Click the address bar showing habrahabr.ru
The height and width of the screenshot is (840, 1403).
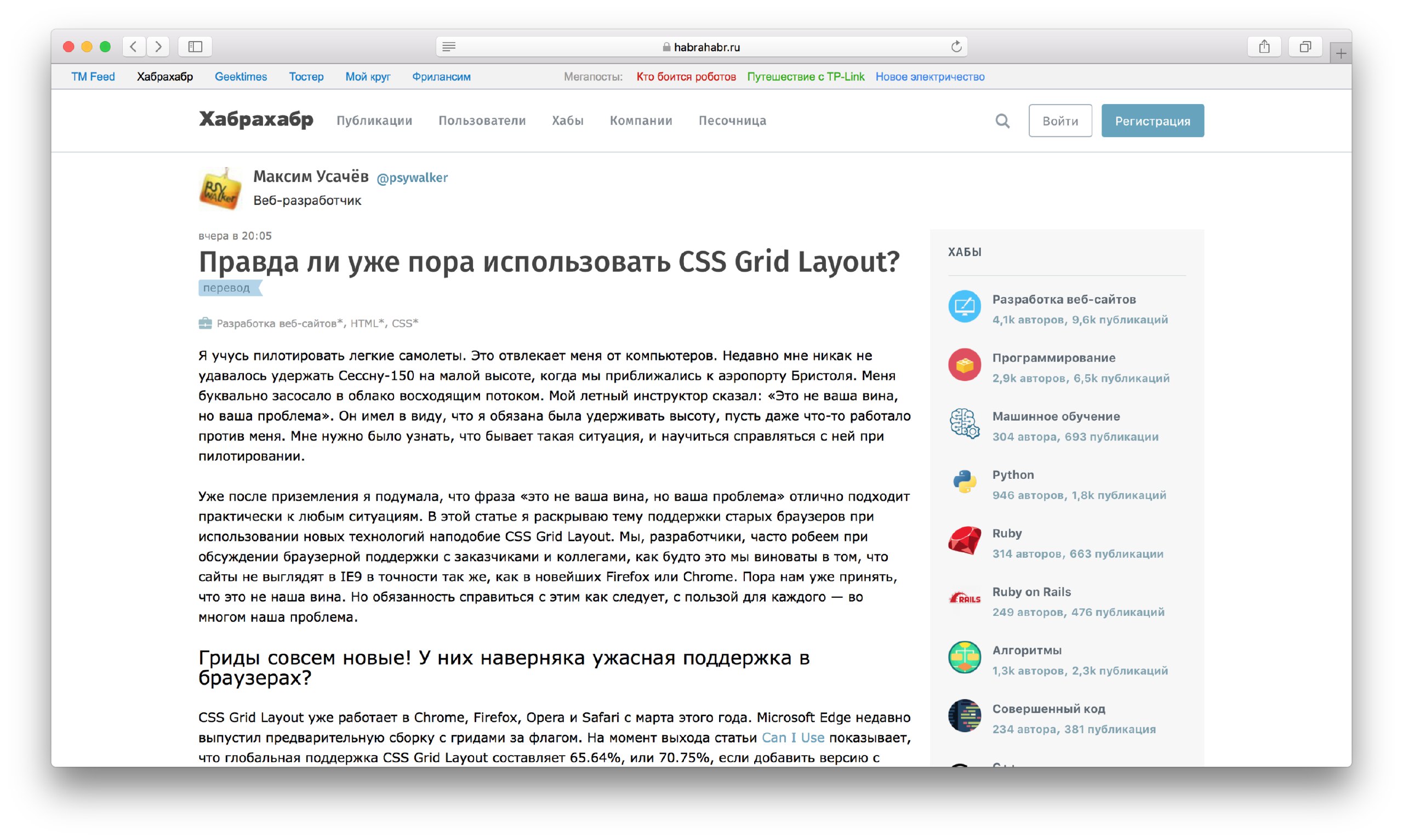701,47
